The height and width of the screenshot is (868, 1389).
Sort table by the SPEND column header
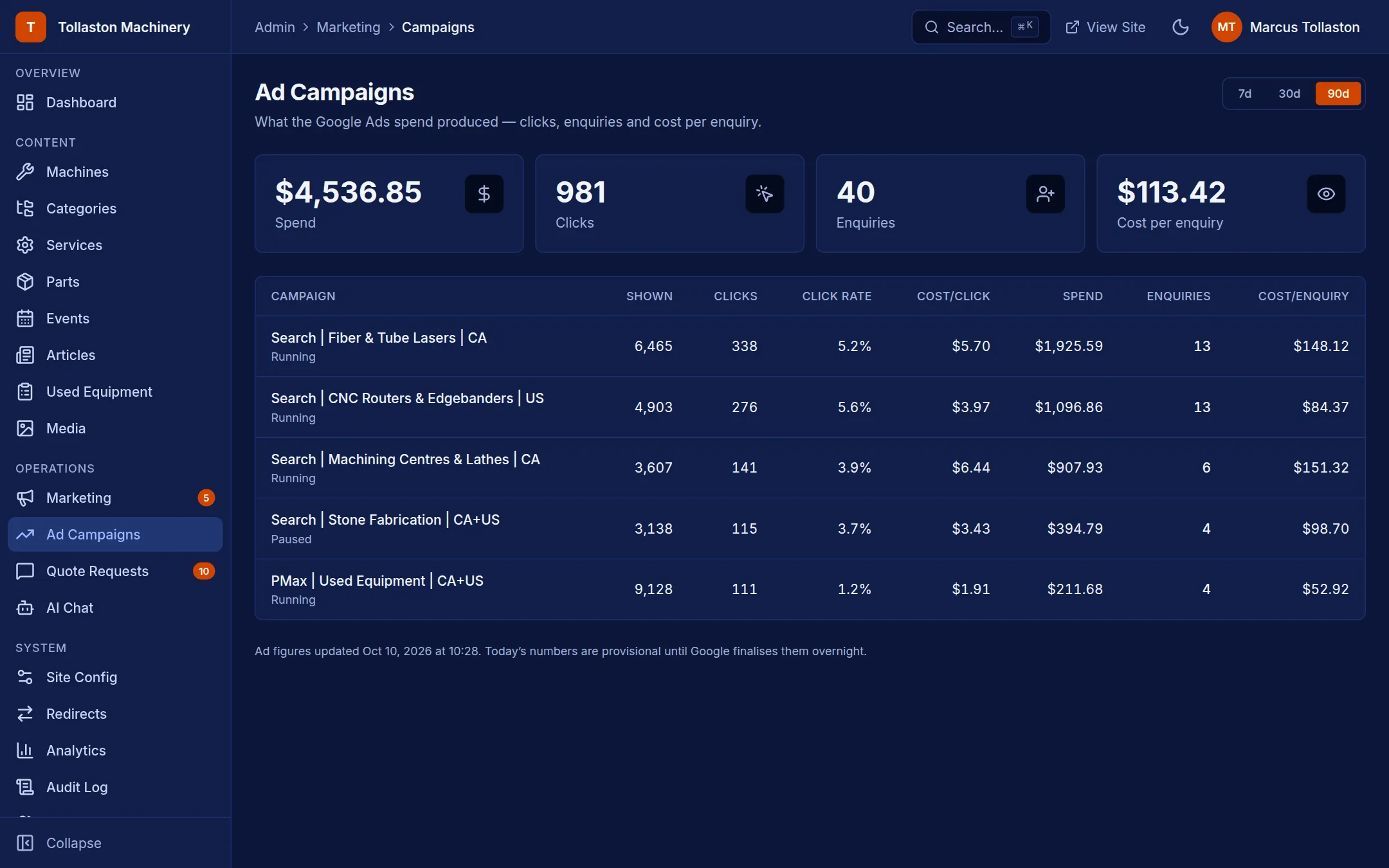pos(1083,296)
